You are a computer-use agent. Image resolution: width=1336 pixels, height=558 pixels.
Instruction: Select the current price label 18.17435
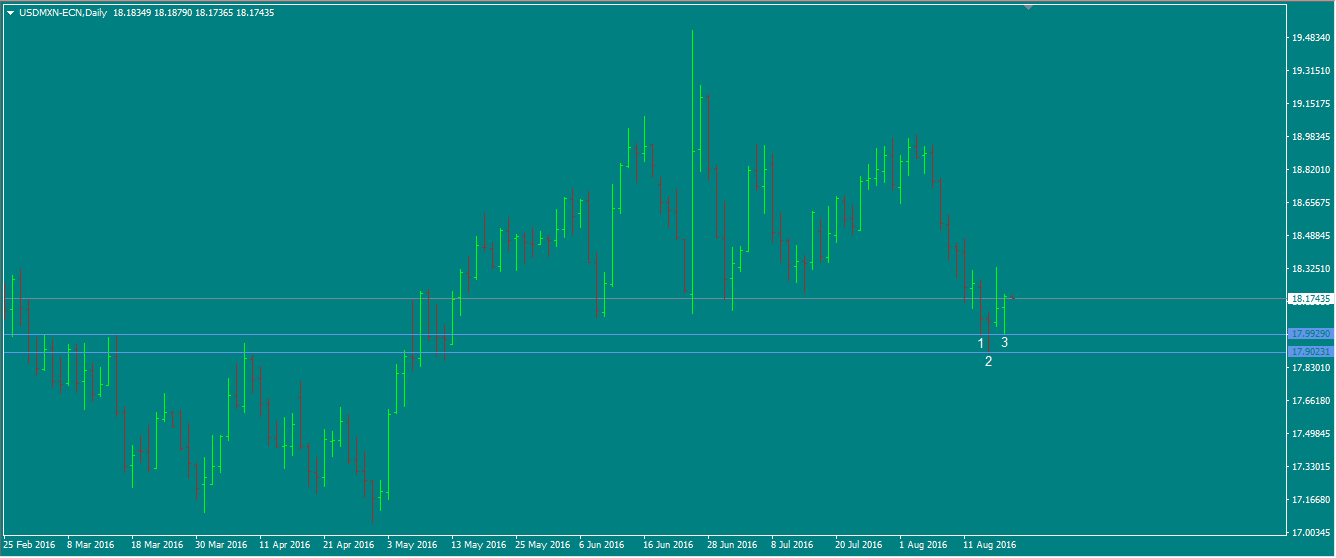pos(1310,299)
